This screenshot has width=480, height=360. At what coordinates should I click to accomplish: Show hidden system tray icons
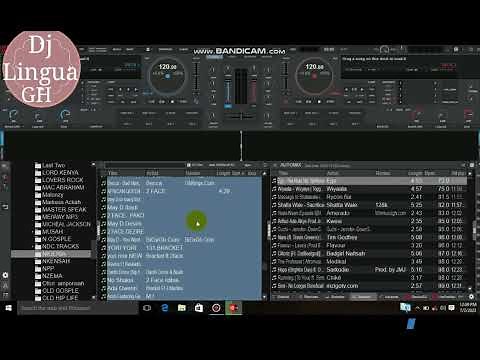coord(418,308)
